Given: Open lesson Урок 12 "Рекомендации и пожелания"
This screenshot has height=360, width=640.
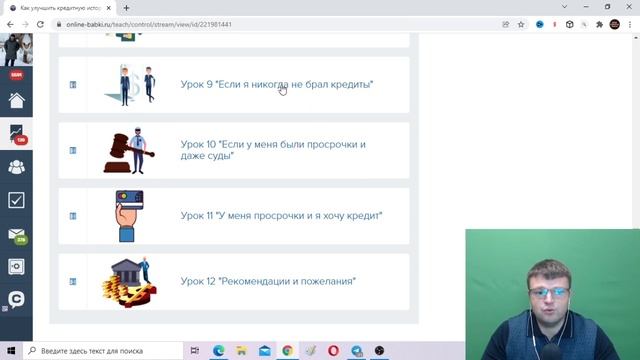Looking at the screenshot, I should click(268, 281).
